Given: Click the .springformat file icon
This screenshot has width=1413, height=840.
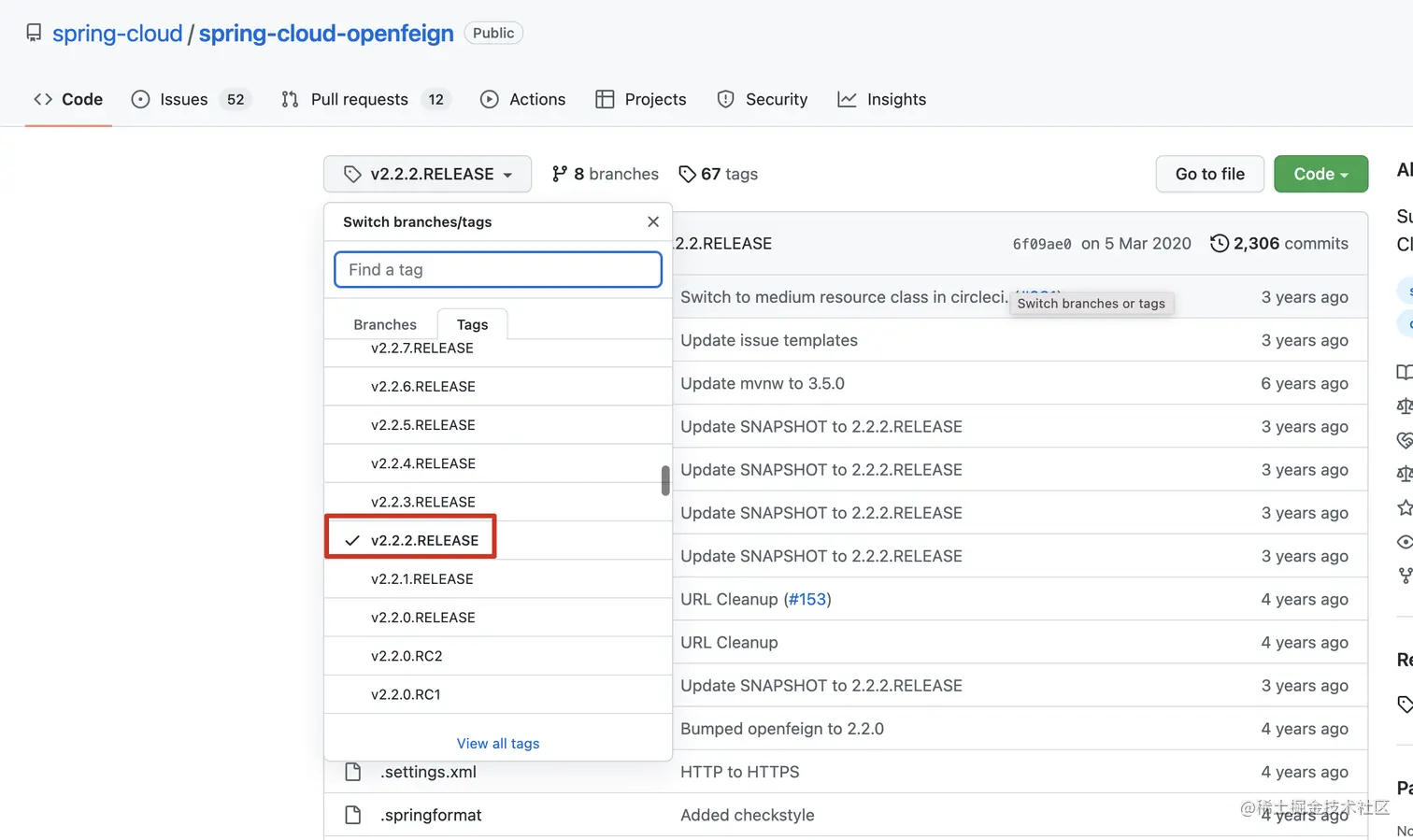Looking at the screenshot, I should (x=353, y=815).
